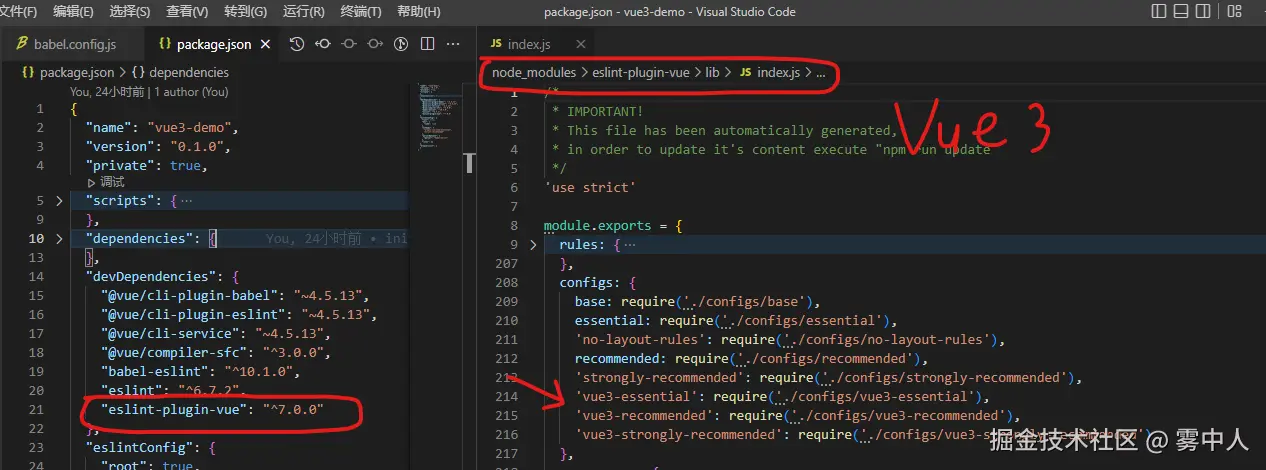Click the JS icon in index.js breadcrumb
Image resolution: width=1266 pixels, height=470 pixels.
point(745,72)
